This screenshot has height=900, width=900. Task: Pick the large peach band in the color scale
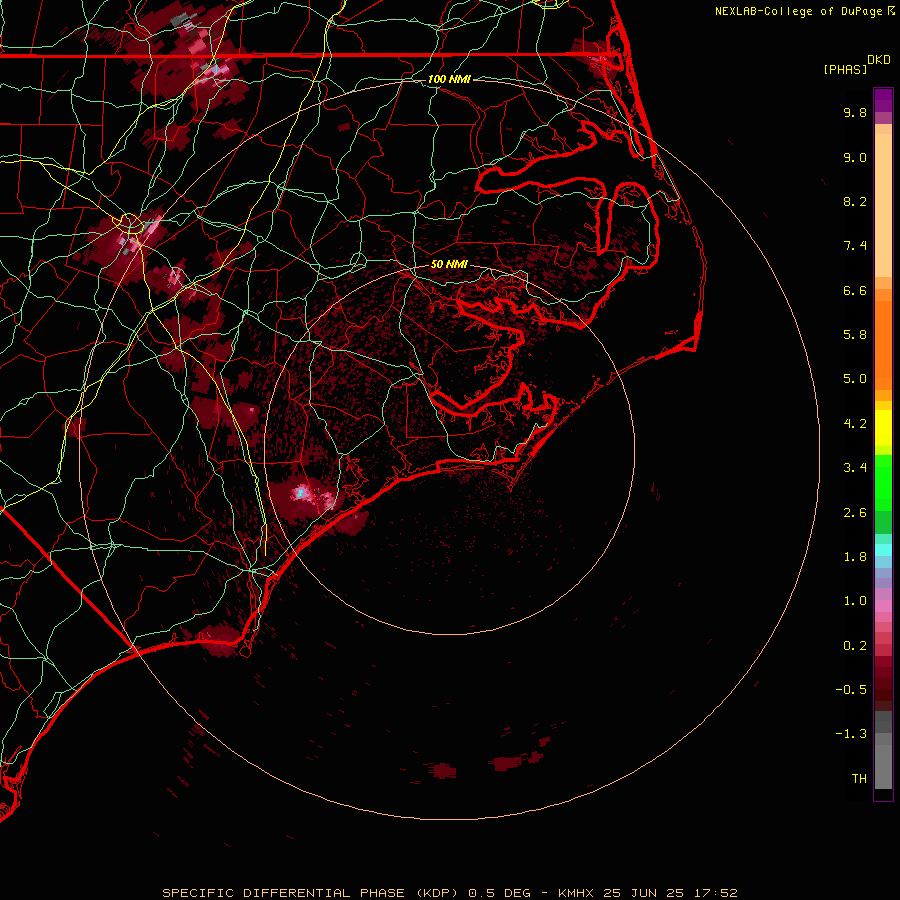883,205
